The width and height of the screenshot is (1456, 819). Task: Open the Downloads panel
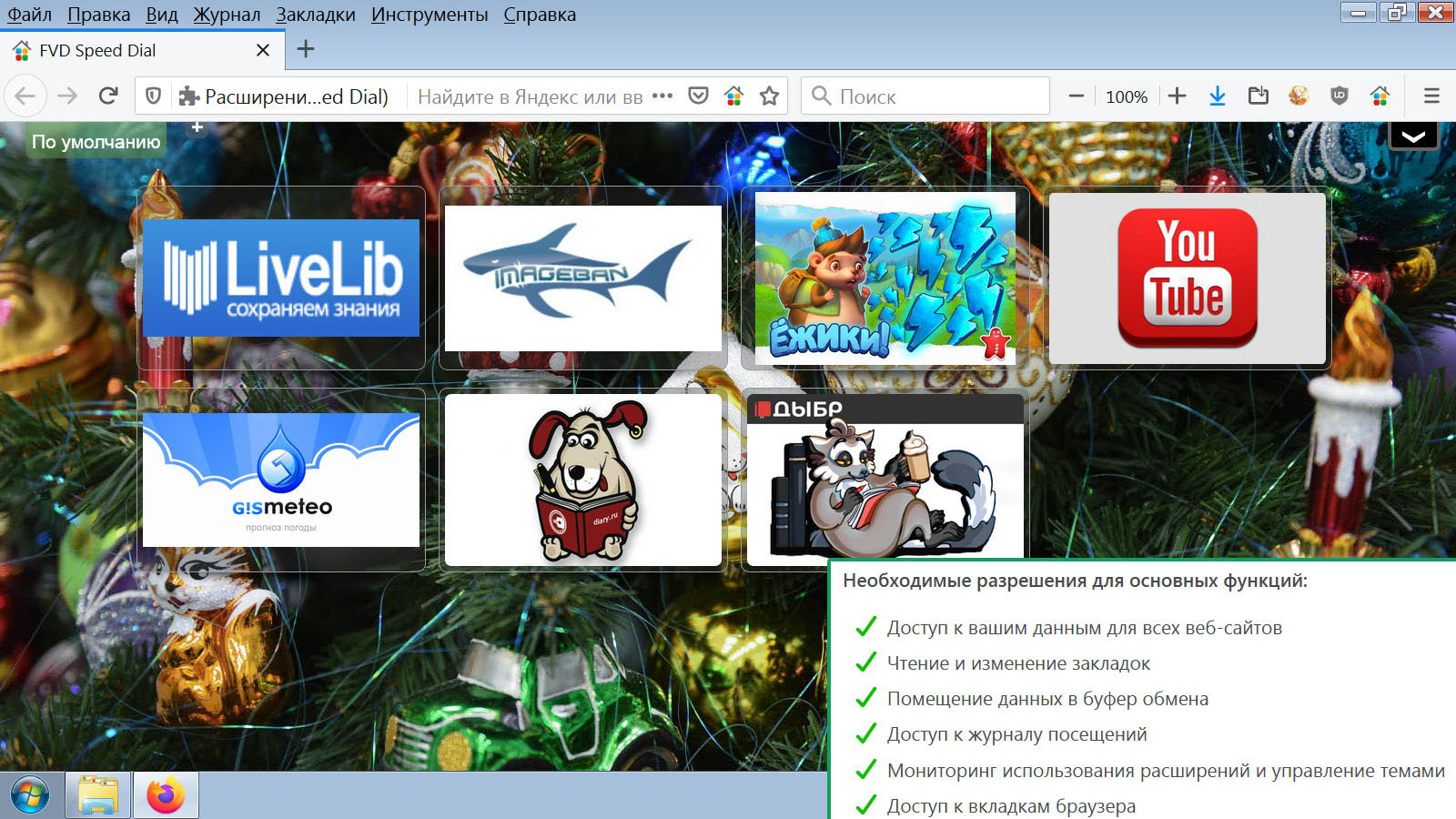click(x=1218, y=96)
